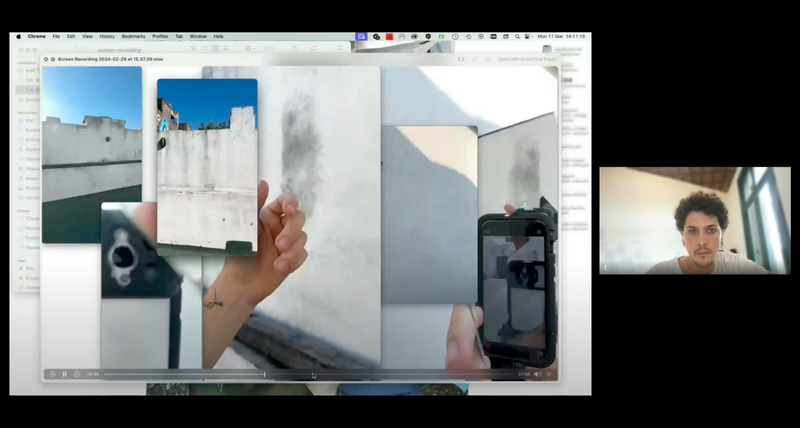This screenshot has width=800, height=428.
Task: Click the green battery menu bar icon
Action: 441,37
